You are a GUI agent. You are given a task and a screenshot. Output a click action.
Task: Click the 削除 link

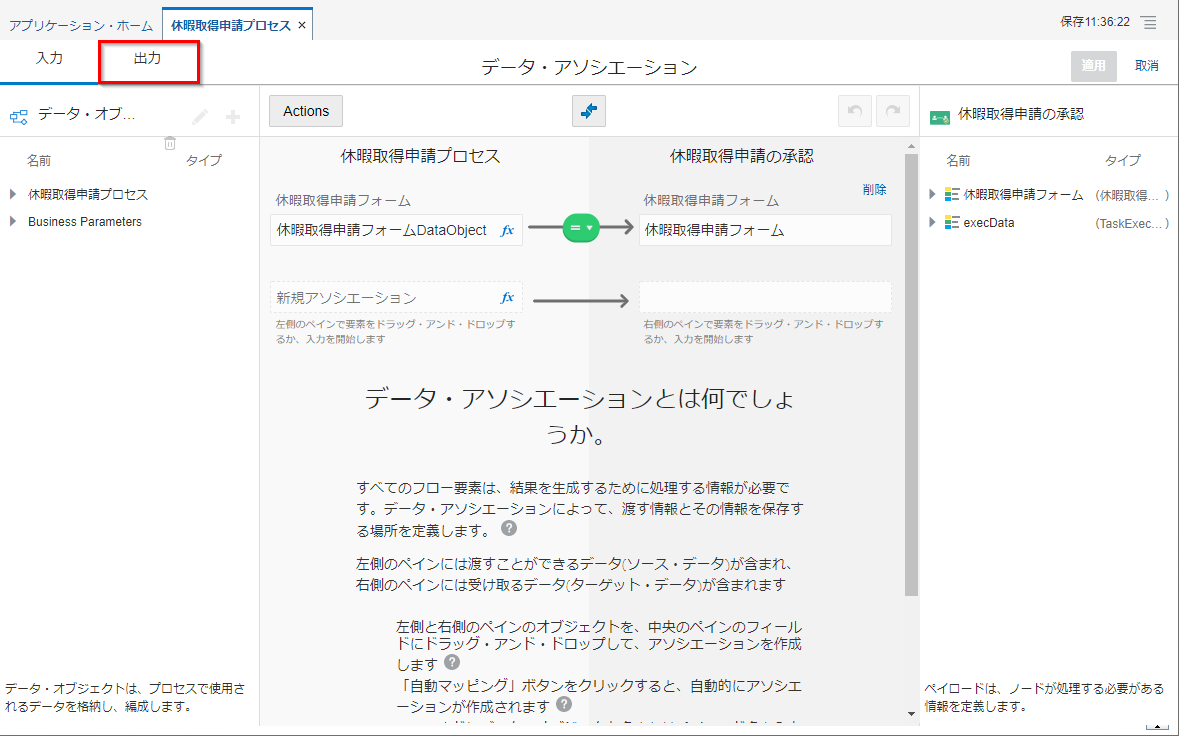click(x=874, y=189)
